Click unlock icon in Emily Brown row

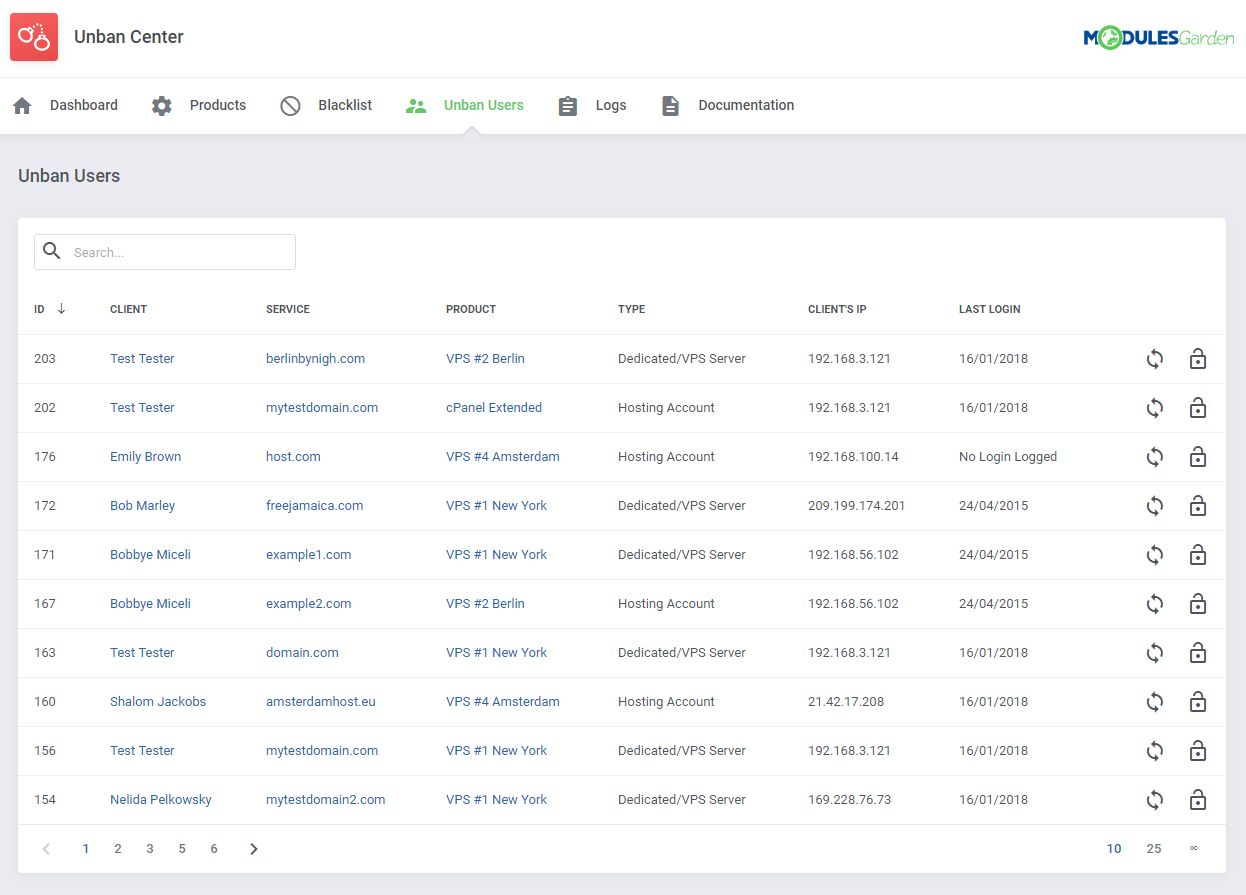click(1197, 457)
